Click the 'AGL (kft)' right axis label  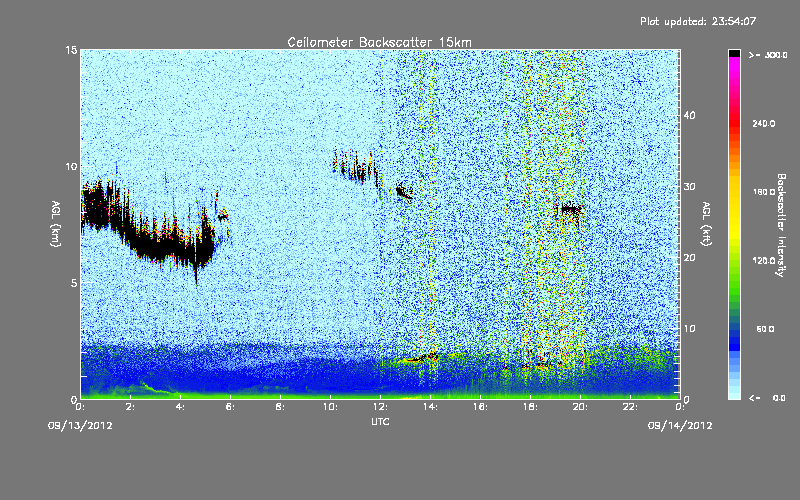(x=706, y=223)
